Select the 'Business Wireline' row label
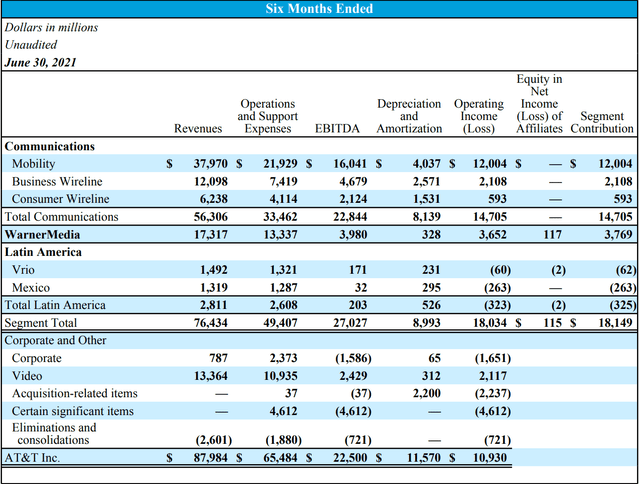Viewport: 640px width, 484px height. [x=57, y=181]
